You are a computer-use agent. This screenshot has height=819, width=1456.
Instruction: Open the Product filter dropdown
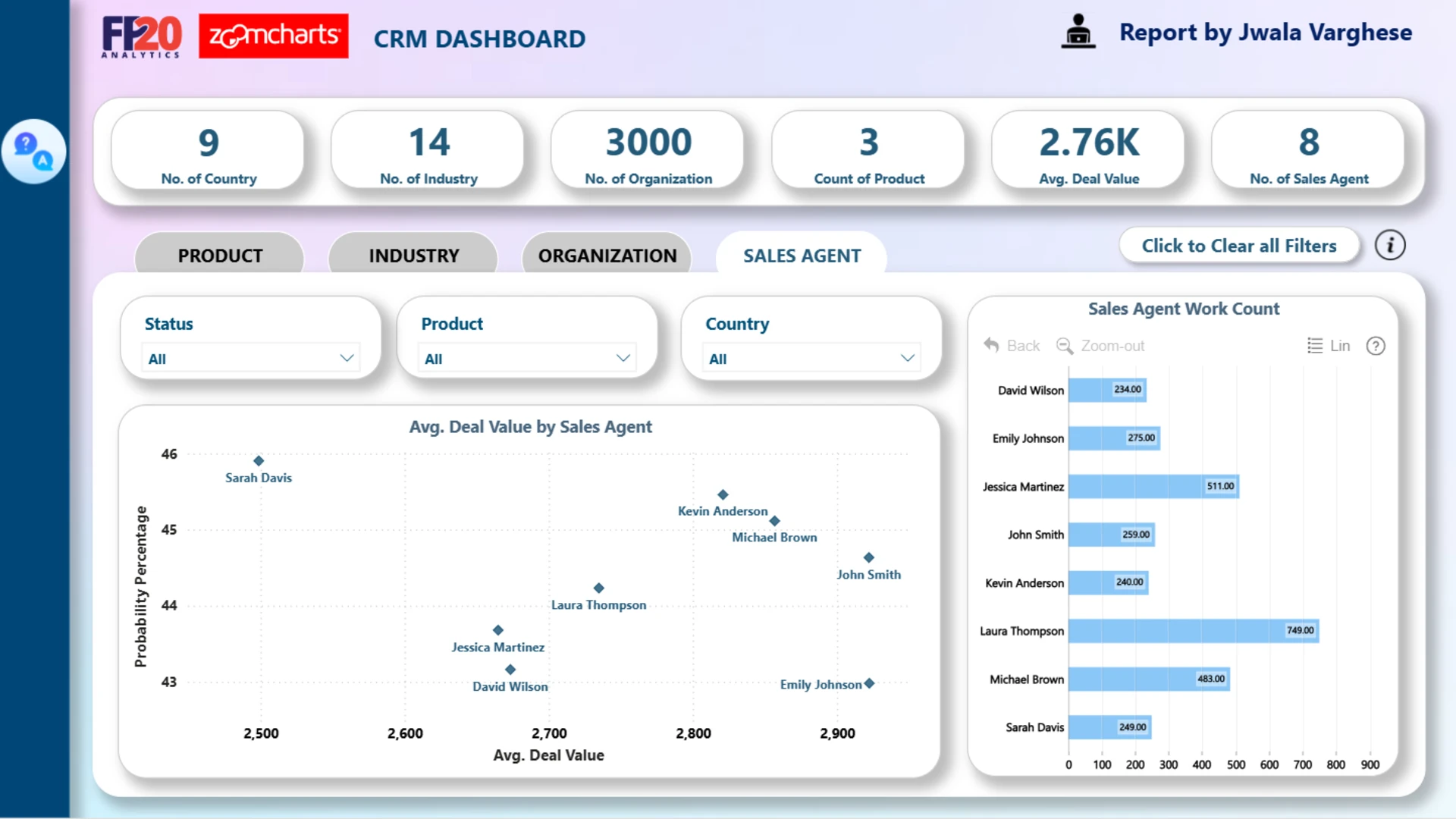click(x=527, y=359)
